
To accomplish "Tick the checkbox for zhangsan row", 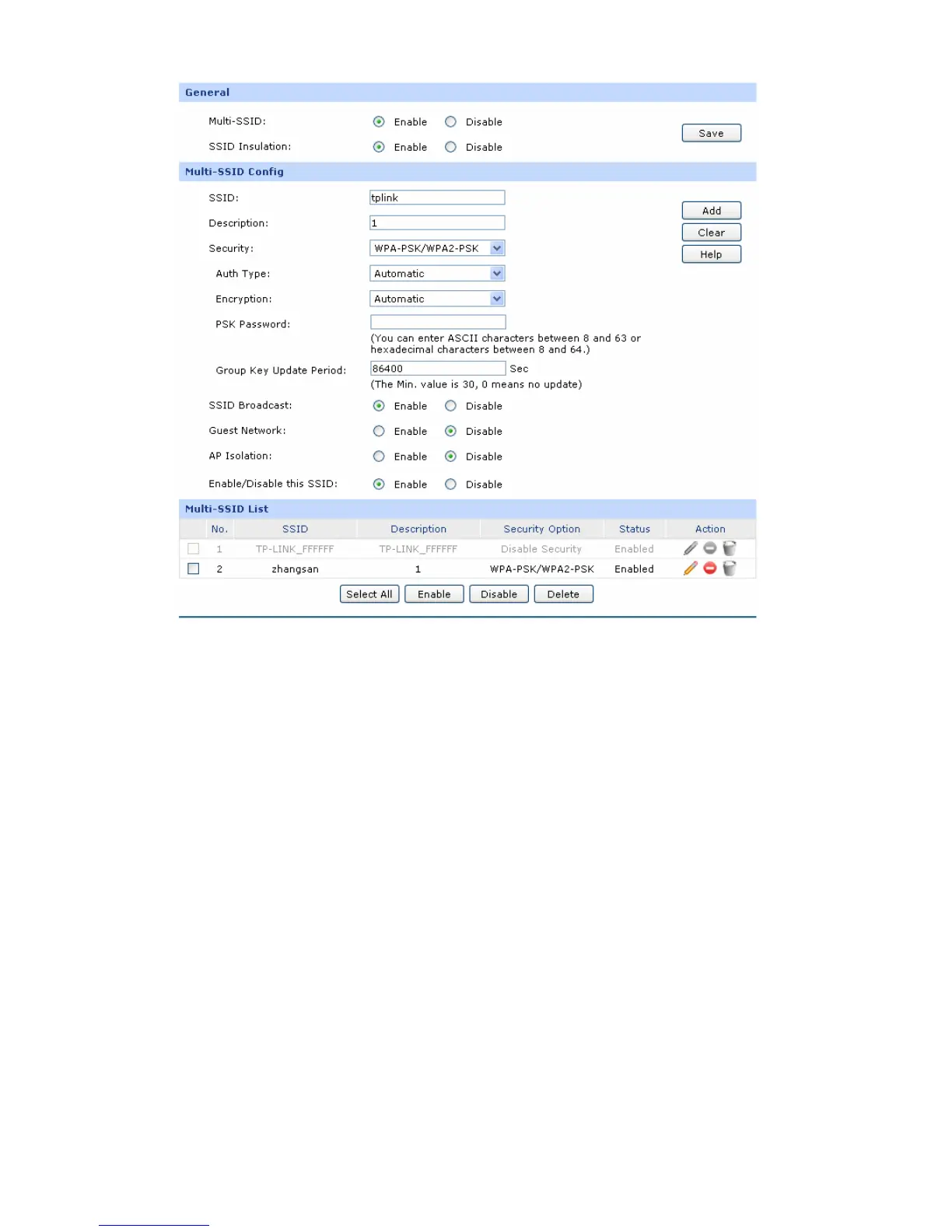I will (x=194, y=569).
